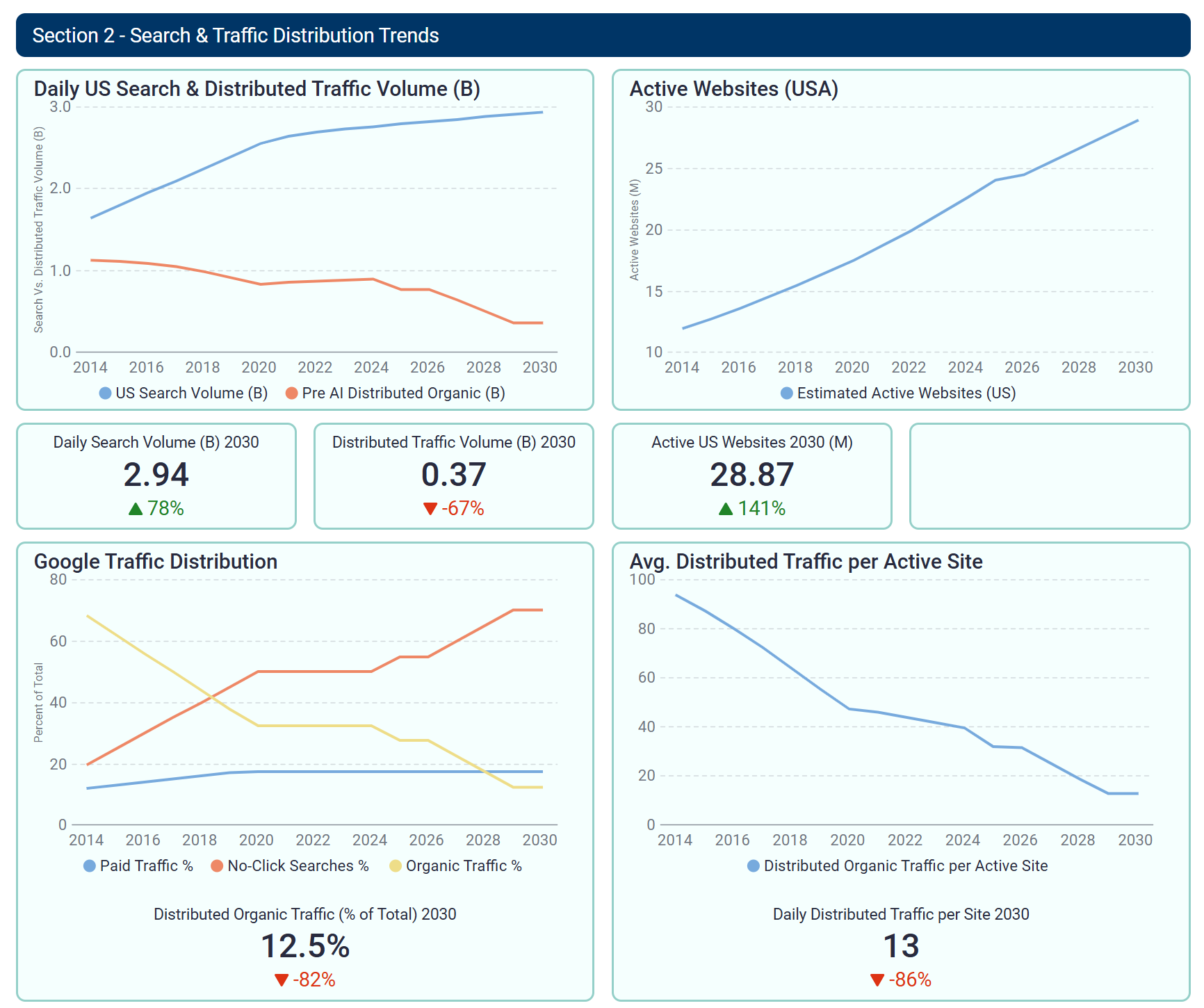Click the Estimated Active Websites (US) legend label
Viewport: 1204px width, 1008px height.
(906, 393)
